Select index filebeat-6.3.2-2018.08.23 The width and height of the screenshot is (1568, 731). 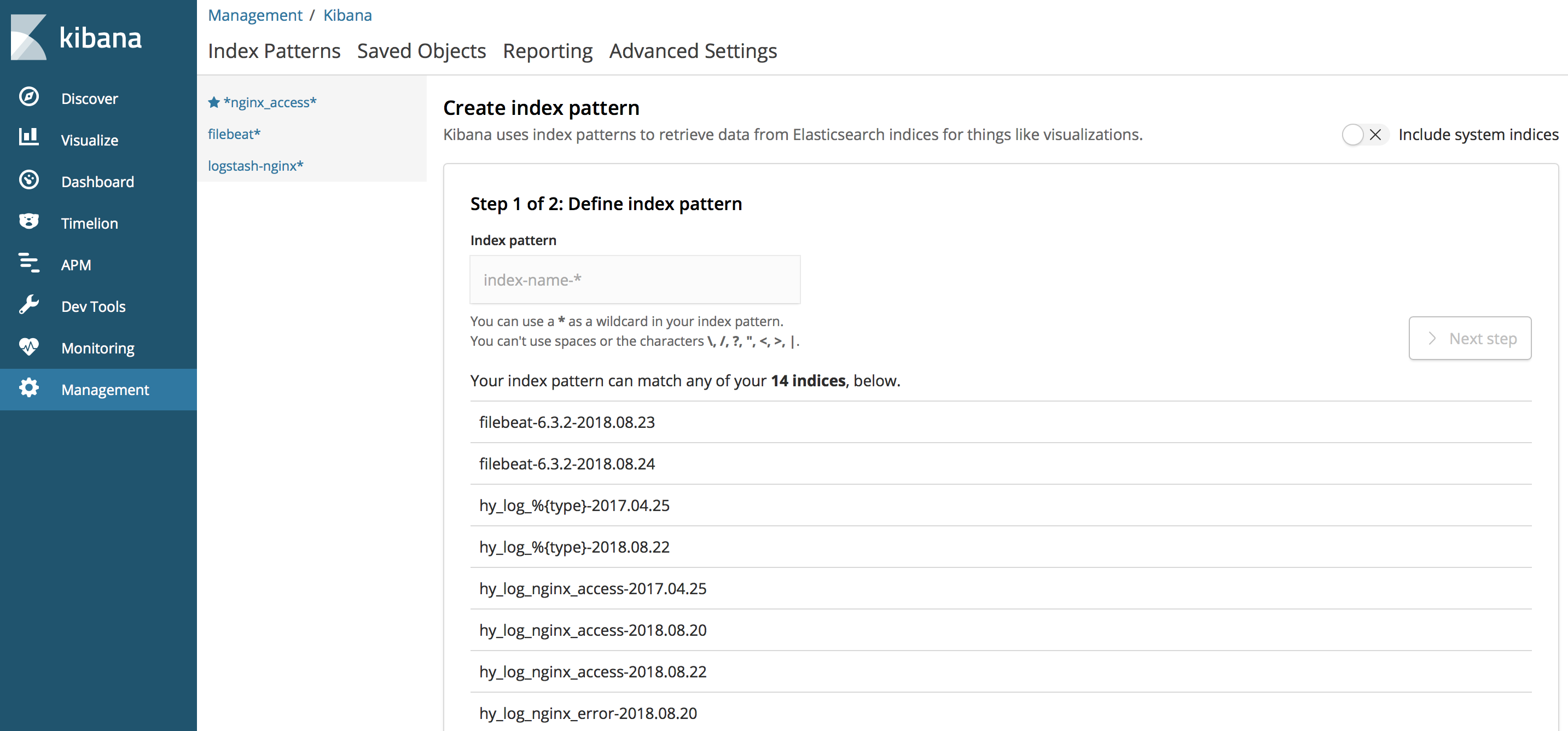tap(1000, 422)
